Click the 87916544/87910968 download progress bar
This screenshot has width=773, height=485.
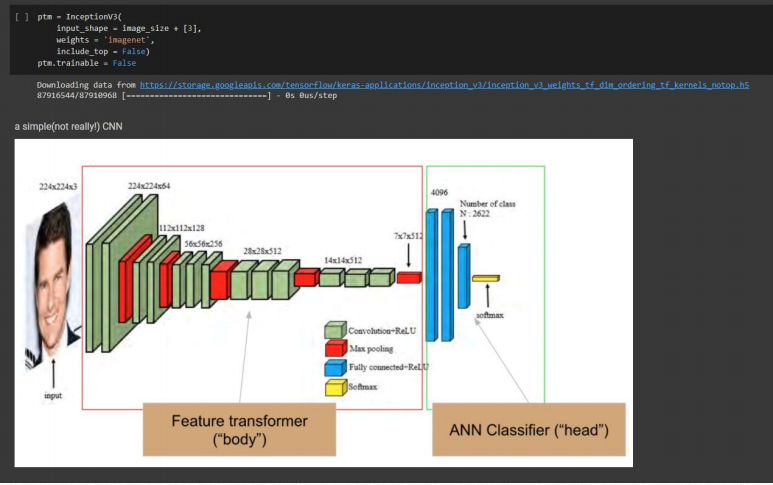click(196, 96)
